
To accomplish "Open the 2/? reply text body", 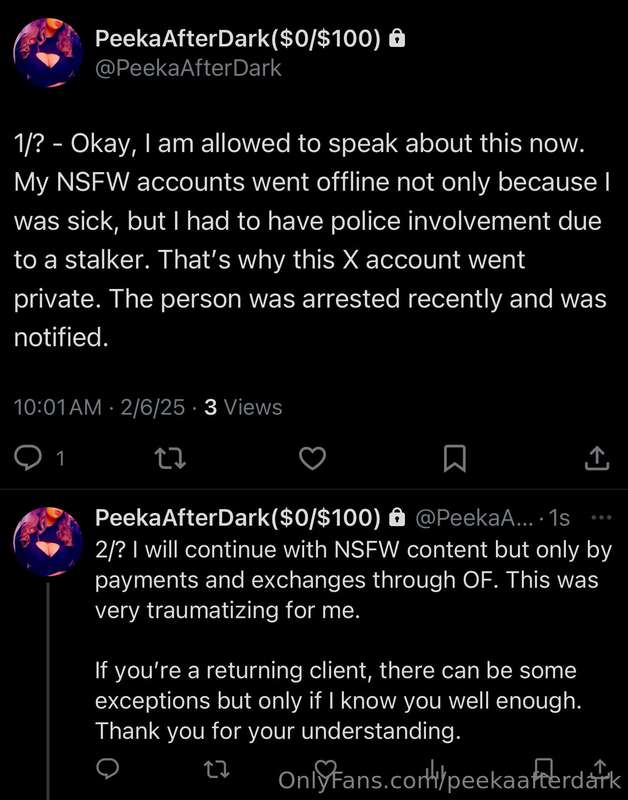I will [353, 640].
